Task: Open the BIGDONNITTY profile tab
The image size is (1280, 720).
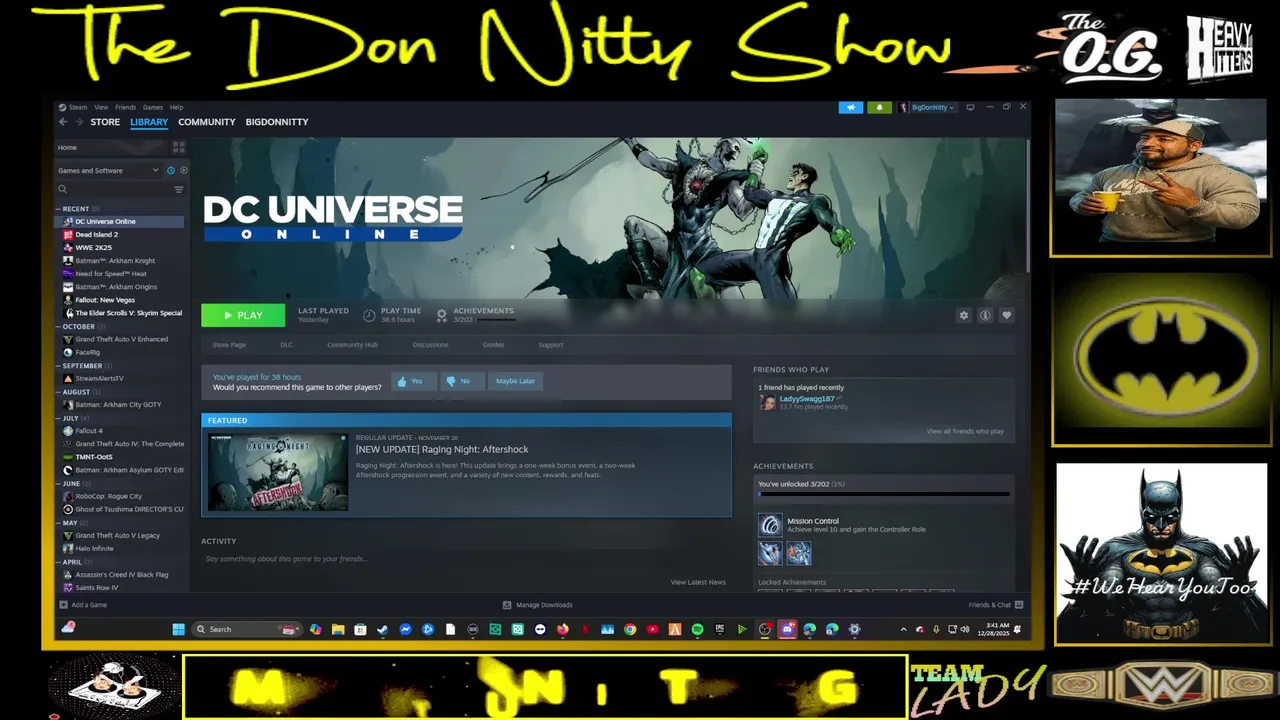Action: click(x=277, y=122)
